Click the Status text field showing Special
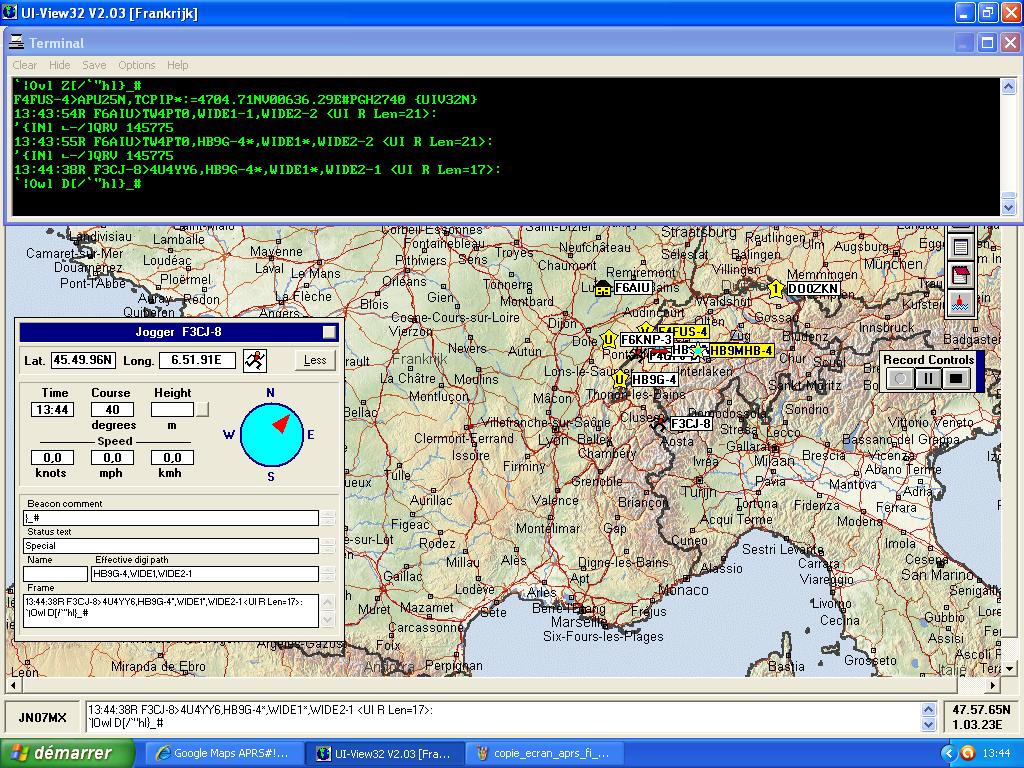1024x768 pixels. [171, 546]
